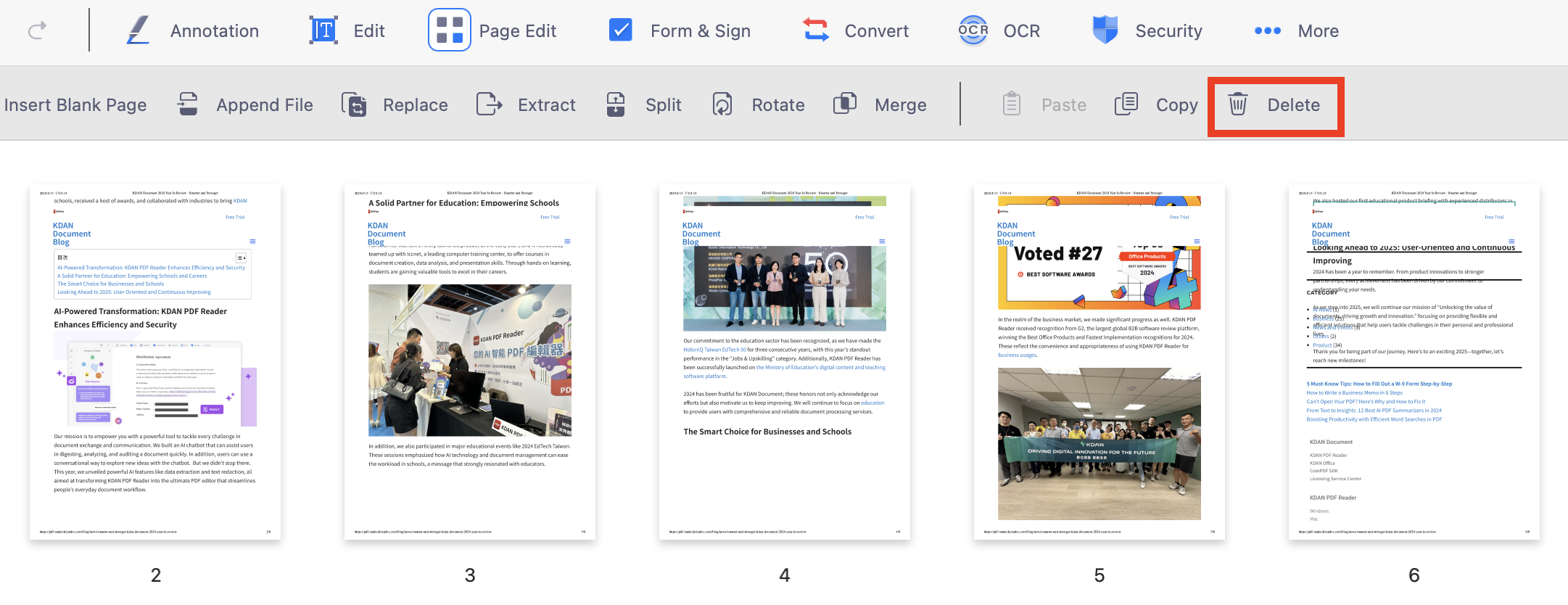Select page 5 thumbnail with Voted #27

tap(1099, 362)
